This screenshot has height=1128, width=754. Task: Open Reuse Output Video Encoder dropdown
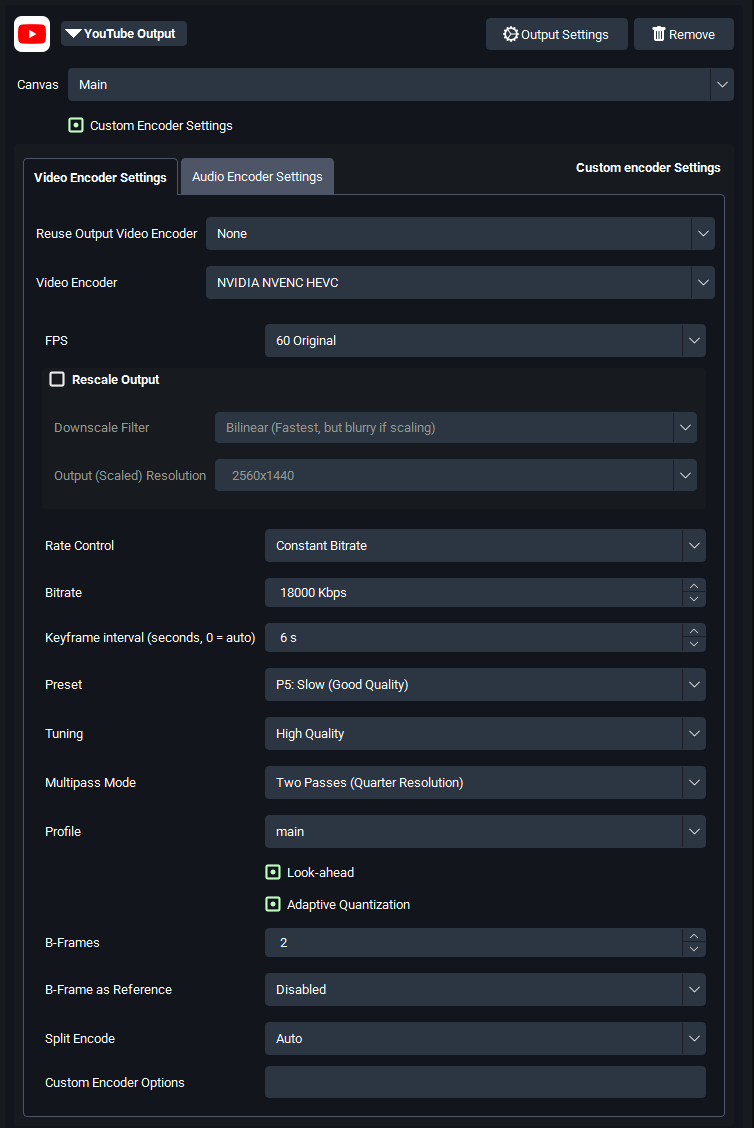point(460,234)
